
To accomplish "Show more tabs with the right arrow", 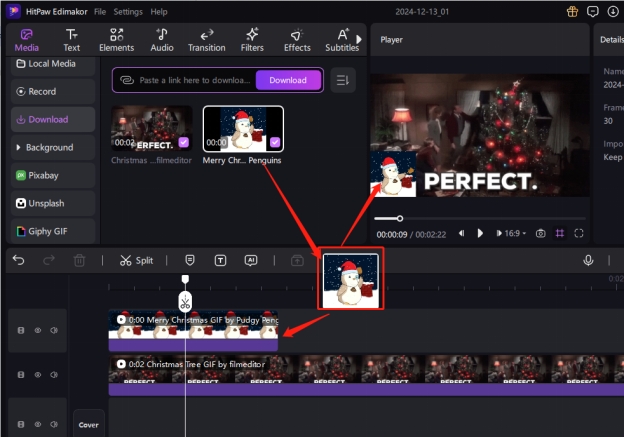I will click(359, 39).
